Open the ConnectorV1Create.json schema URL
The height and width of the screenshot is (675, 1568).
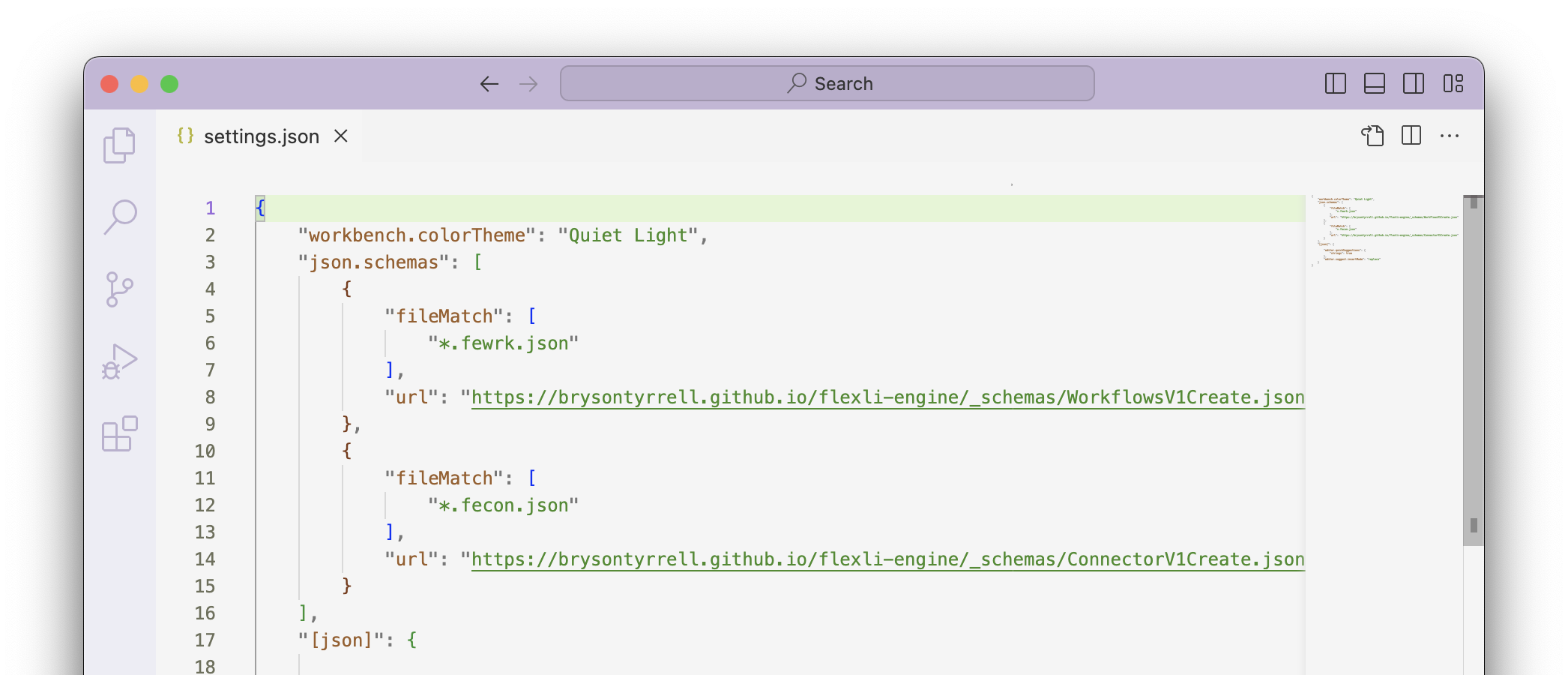tap(888, 559)
